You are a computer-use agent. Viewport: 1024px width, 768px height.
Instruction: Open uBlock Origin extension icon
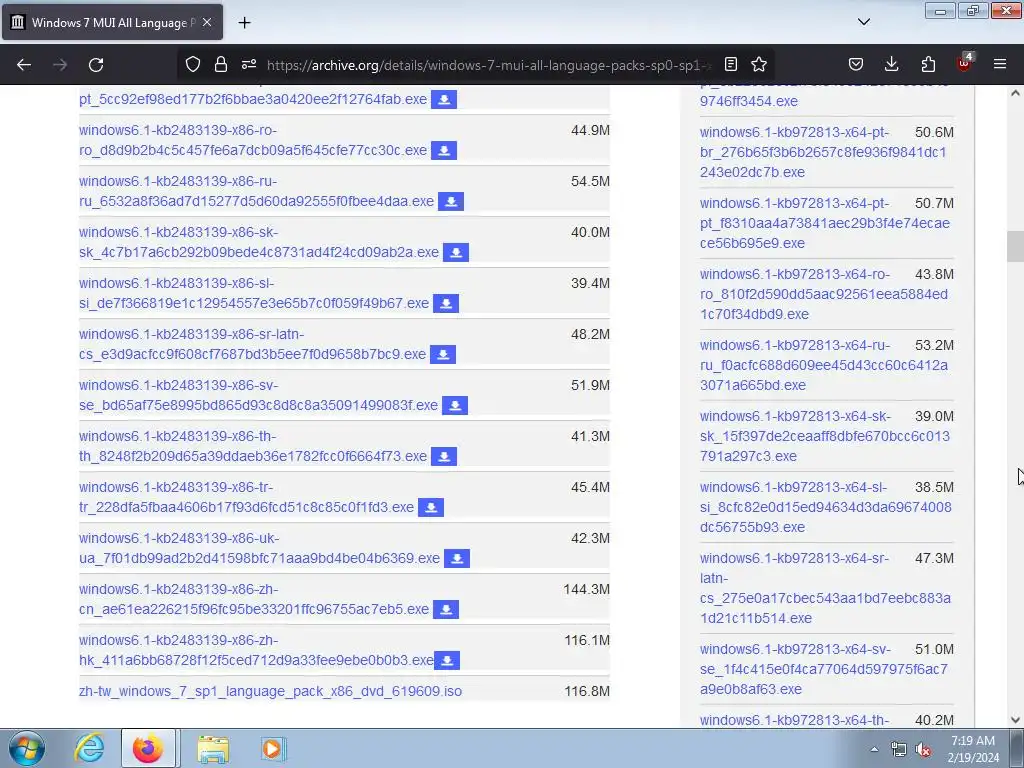point(964,63)
